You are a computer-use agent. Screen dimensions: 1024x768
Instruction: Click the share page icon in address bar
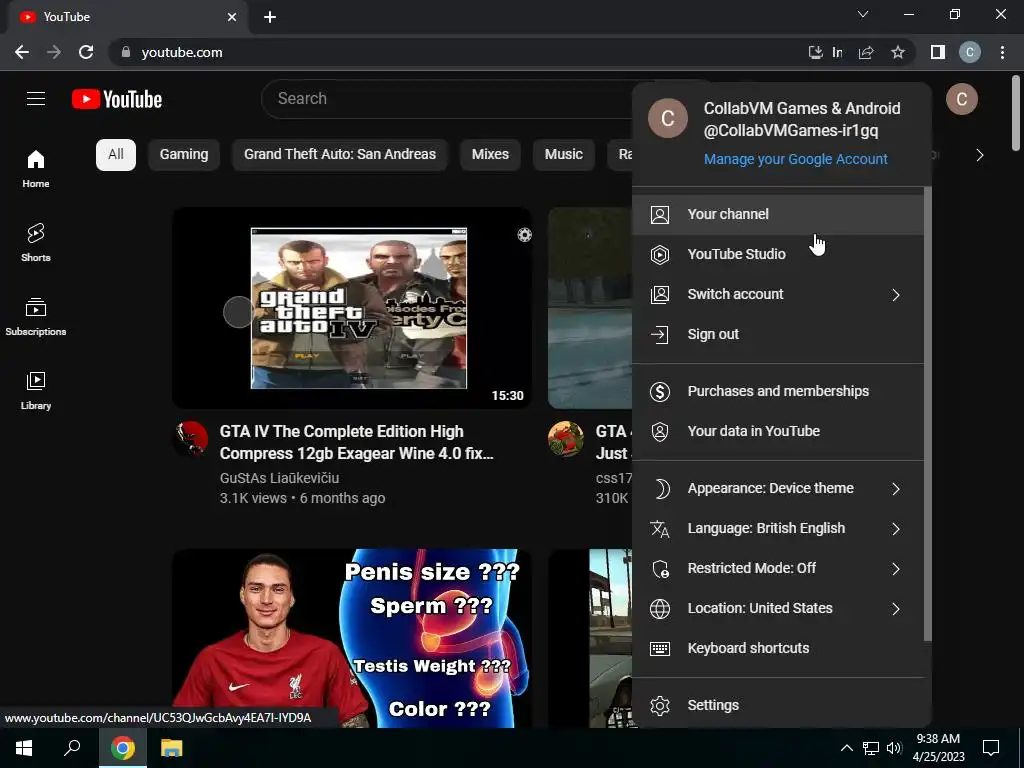coord(866,52)
